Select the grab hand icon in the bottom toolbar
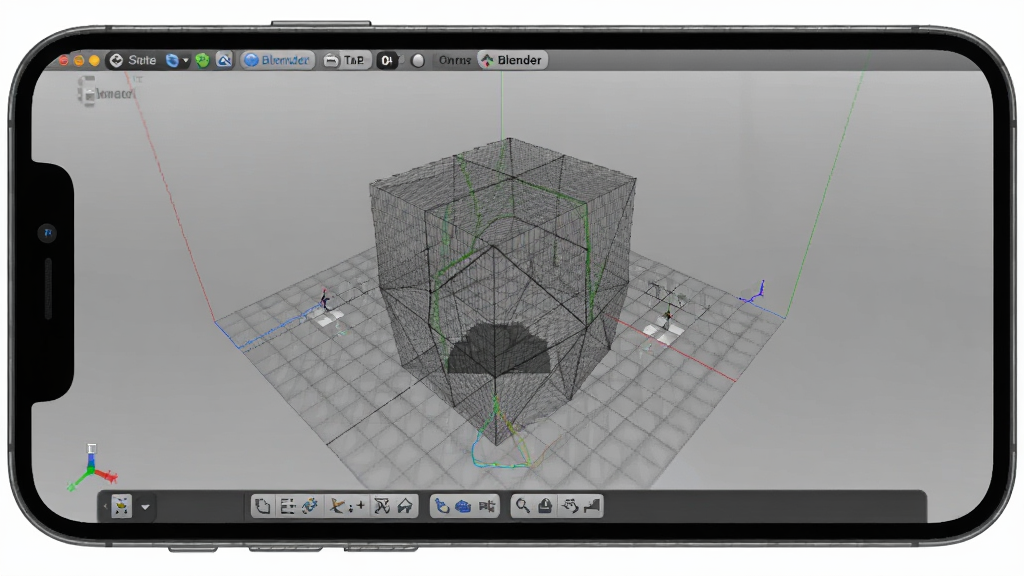Screen dimensions: 1024x576 tap(569, 505)
